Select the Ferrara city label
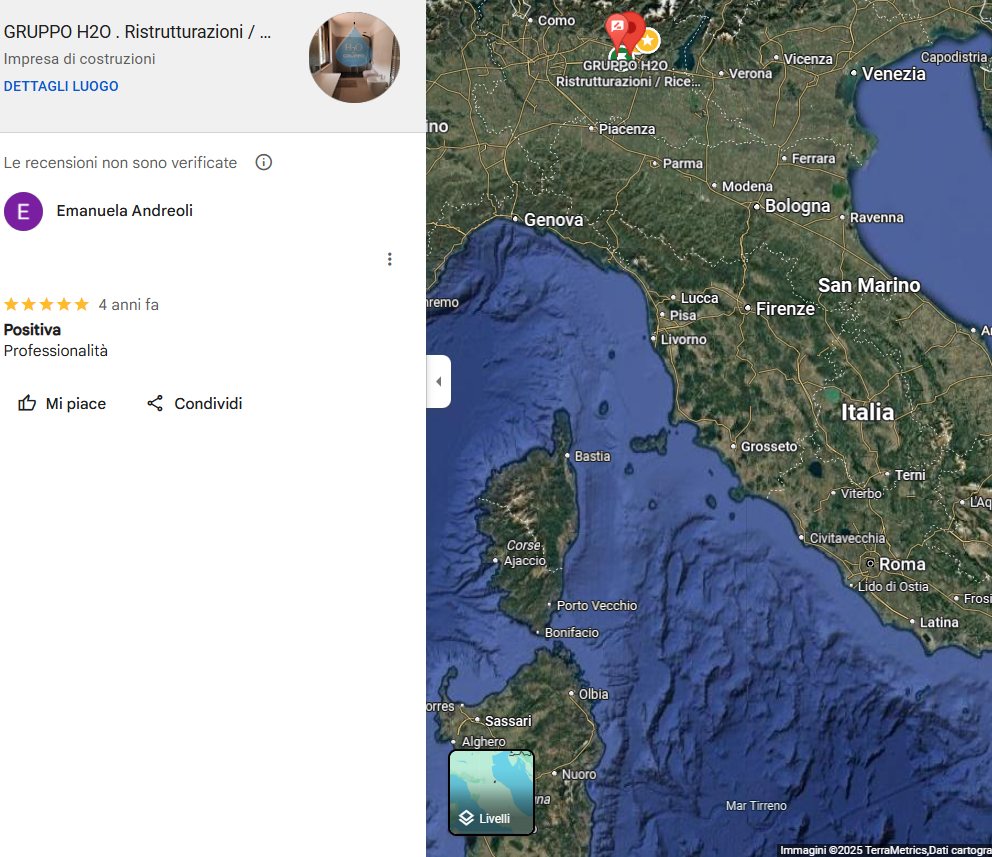 pyautogui.click(x=814, y=158)
